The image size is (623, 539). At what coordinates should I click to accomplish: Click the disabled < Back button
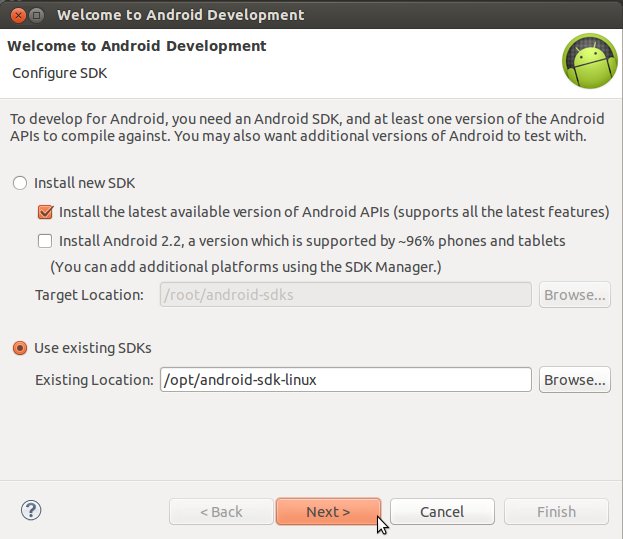(221, 512)
